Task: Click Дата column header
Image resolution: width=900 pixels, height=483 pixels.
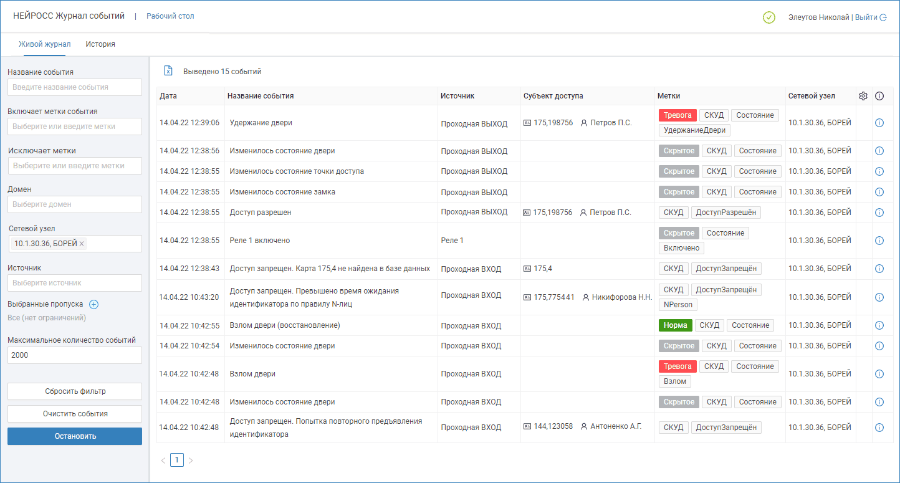Action: 168,96
